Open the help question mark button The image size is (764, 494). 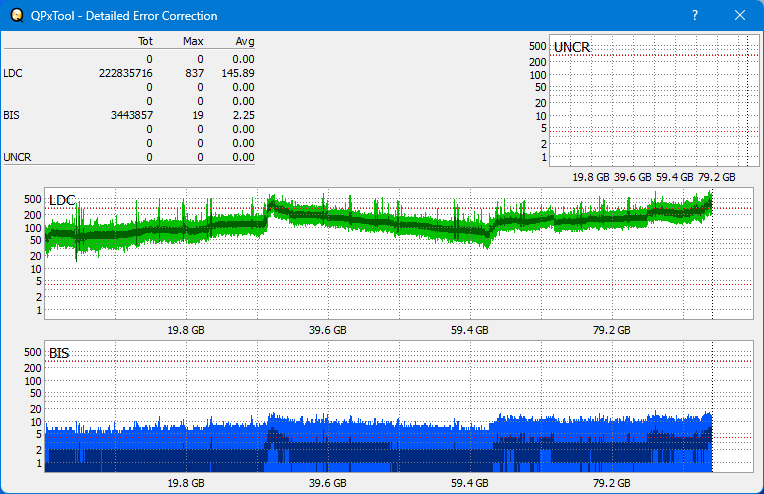695,16
